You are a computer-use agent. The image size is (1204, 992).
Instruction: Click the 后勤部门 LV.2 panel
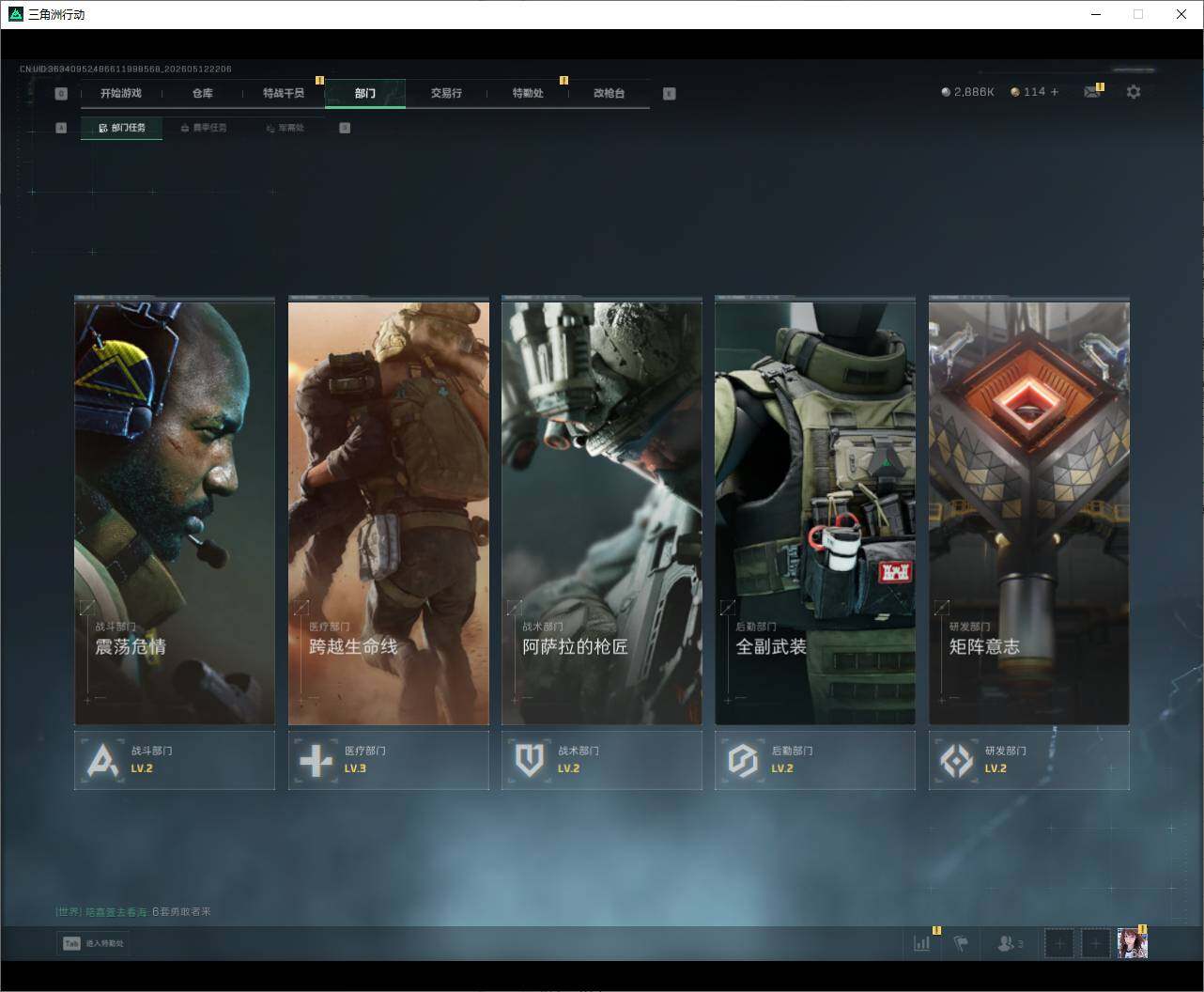(815, 760)
